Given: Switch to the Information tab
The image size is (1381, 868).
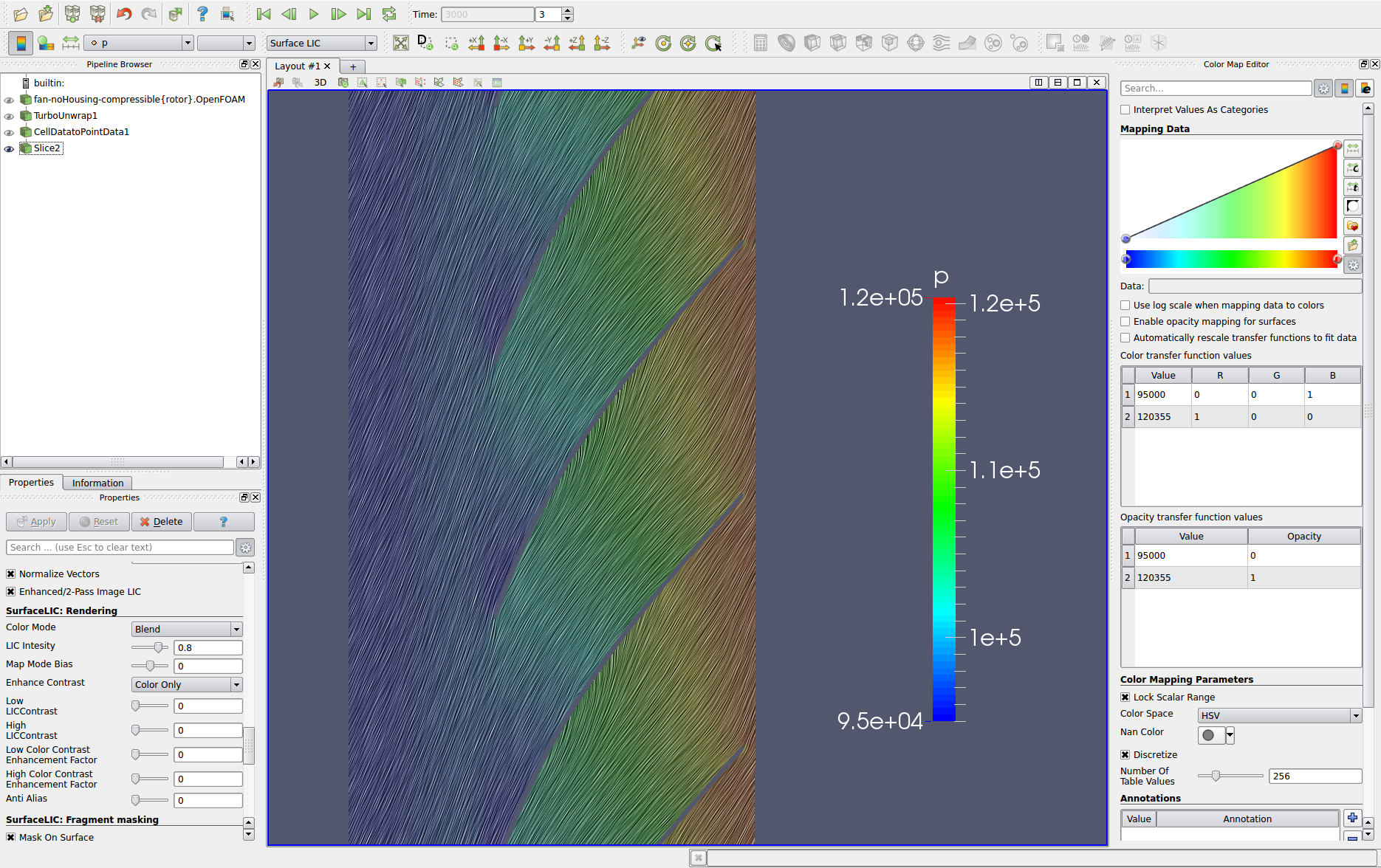Looking at the screenshot, I should pyautogui.click(x=97, y=483).
